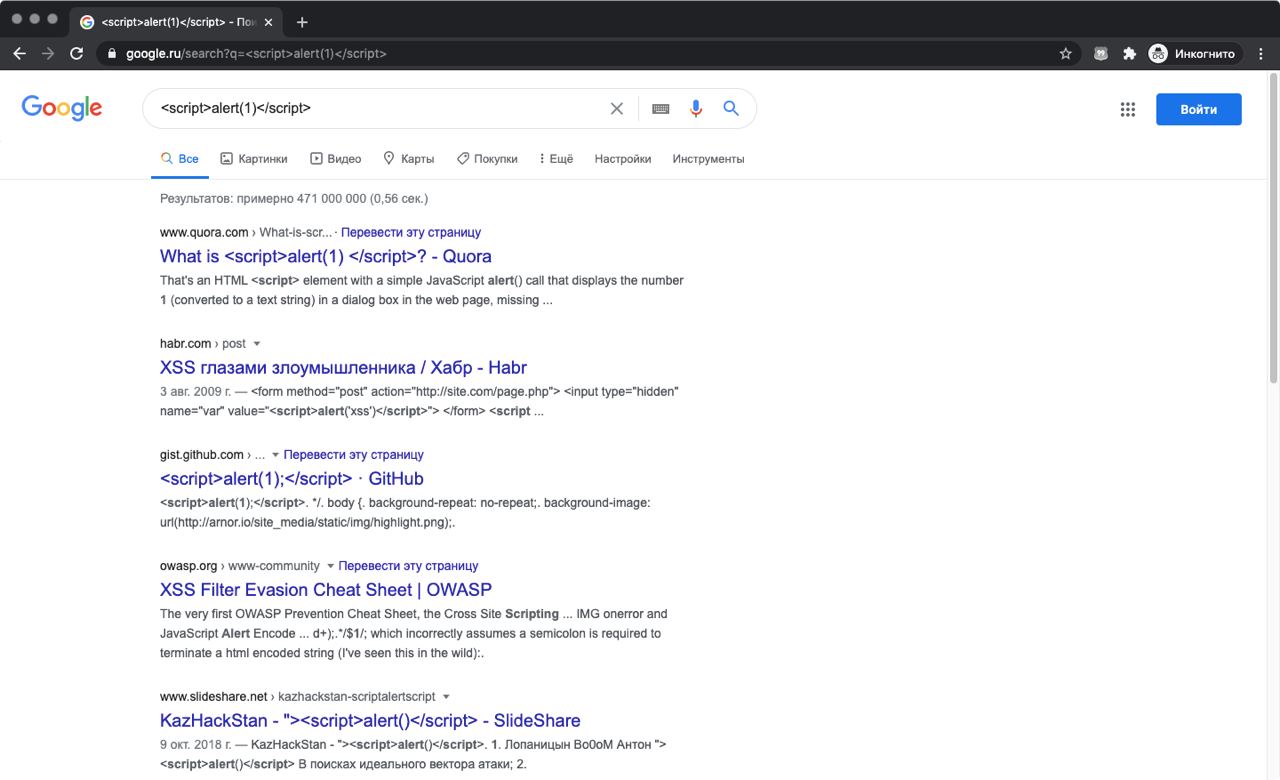Switch to the Видео tab

(x=336, y=159)
